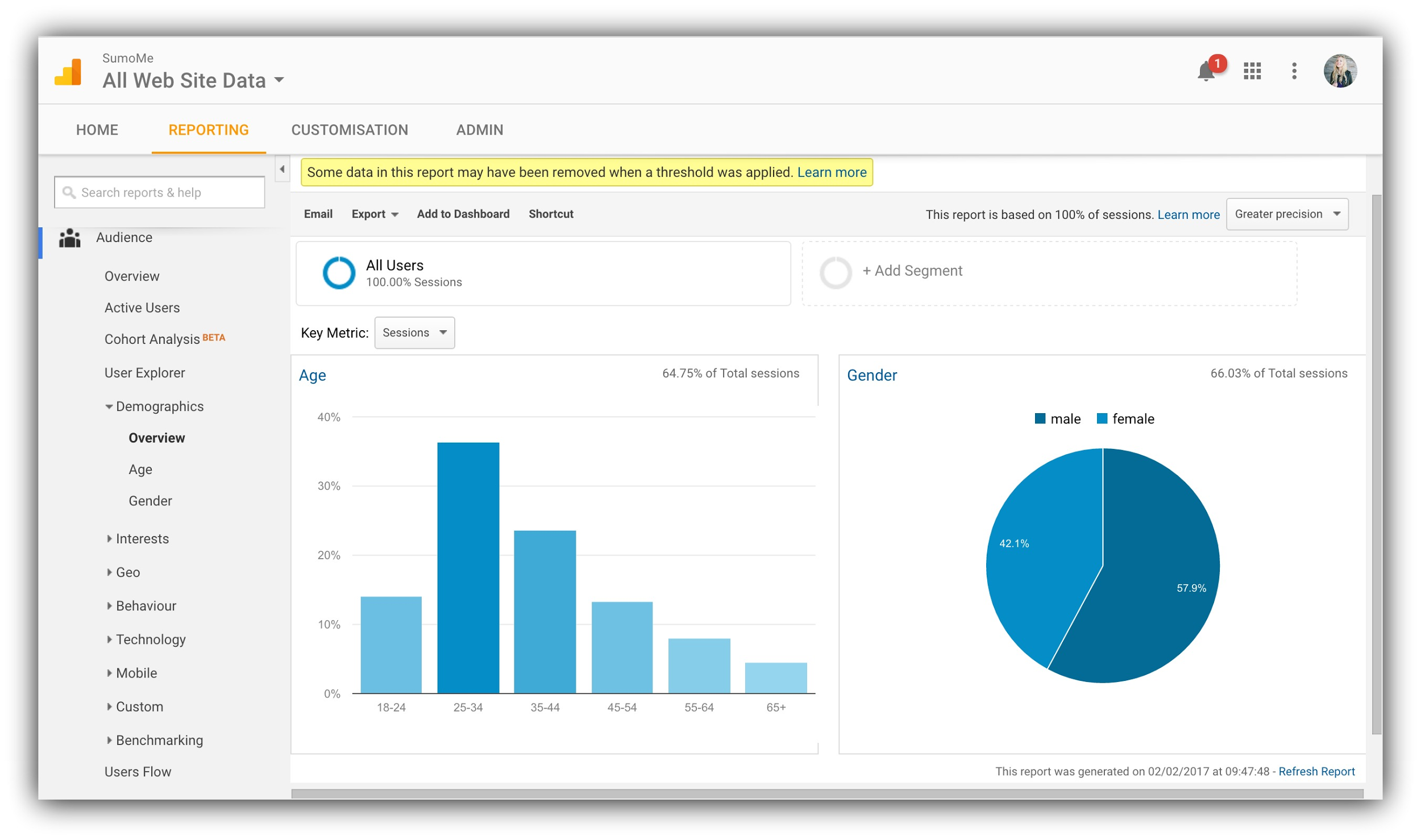1421x840 pixels.
Task: Click the Add to Dashboard button
Action: (x=462, y=213)
